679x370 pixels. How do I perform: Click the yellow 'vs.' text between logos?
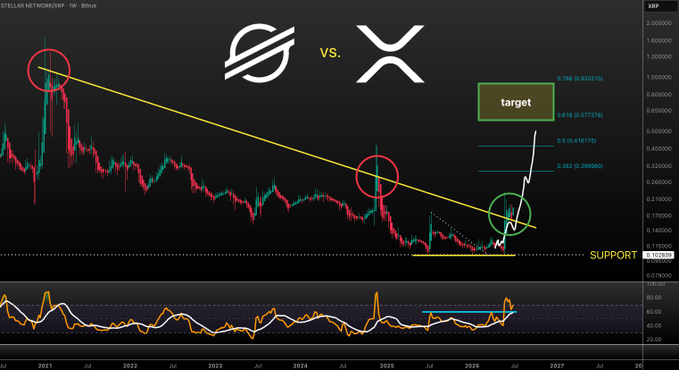point(330,53)
